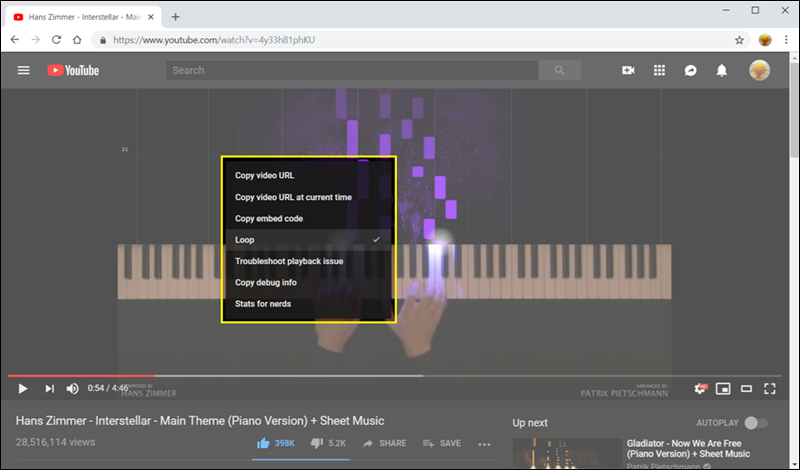Close the Hans Zimmer tab

click(x=151, y=17)
